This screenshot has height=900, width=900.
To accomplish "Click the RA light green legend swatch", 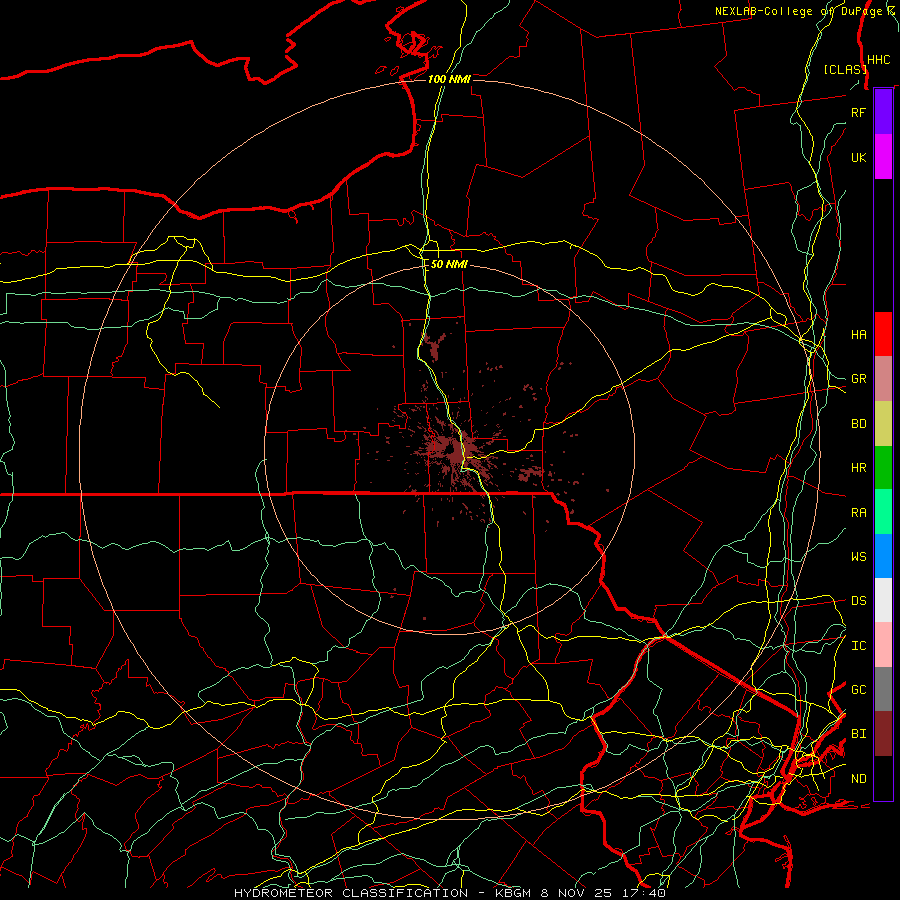I will (x=883, y=511).
